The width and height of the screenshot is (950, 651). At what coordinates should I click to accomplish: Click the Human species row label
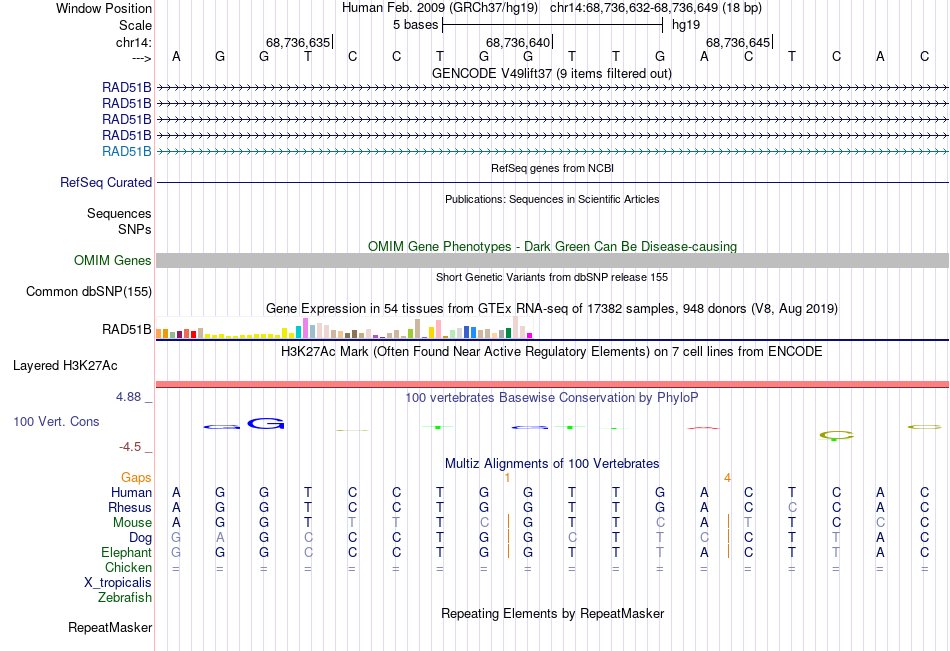[x=131, y=492]
